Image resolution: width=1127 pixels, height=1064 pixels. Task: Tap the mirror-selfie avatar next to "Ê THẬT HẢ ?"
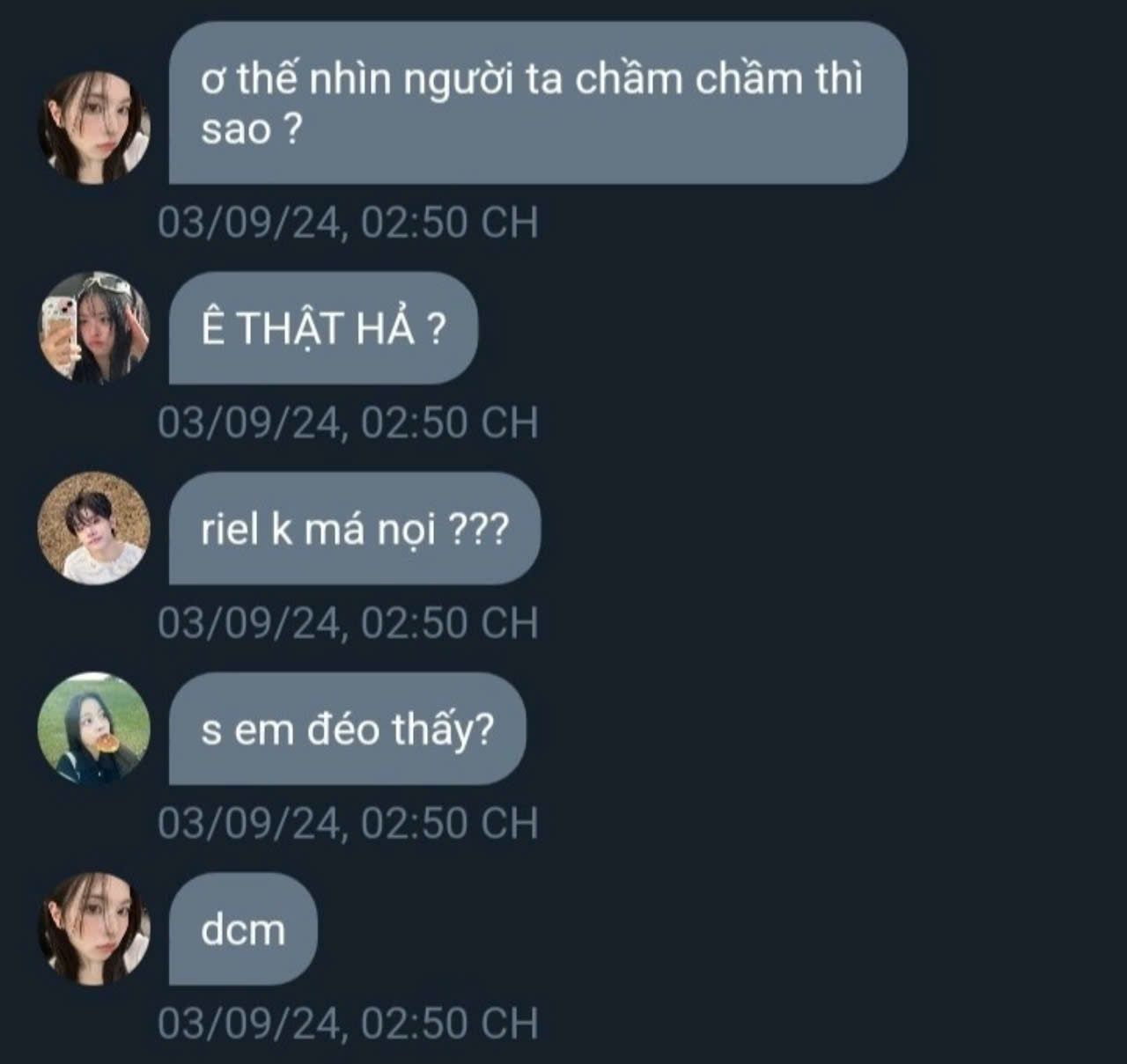[x=94, y=327]
